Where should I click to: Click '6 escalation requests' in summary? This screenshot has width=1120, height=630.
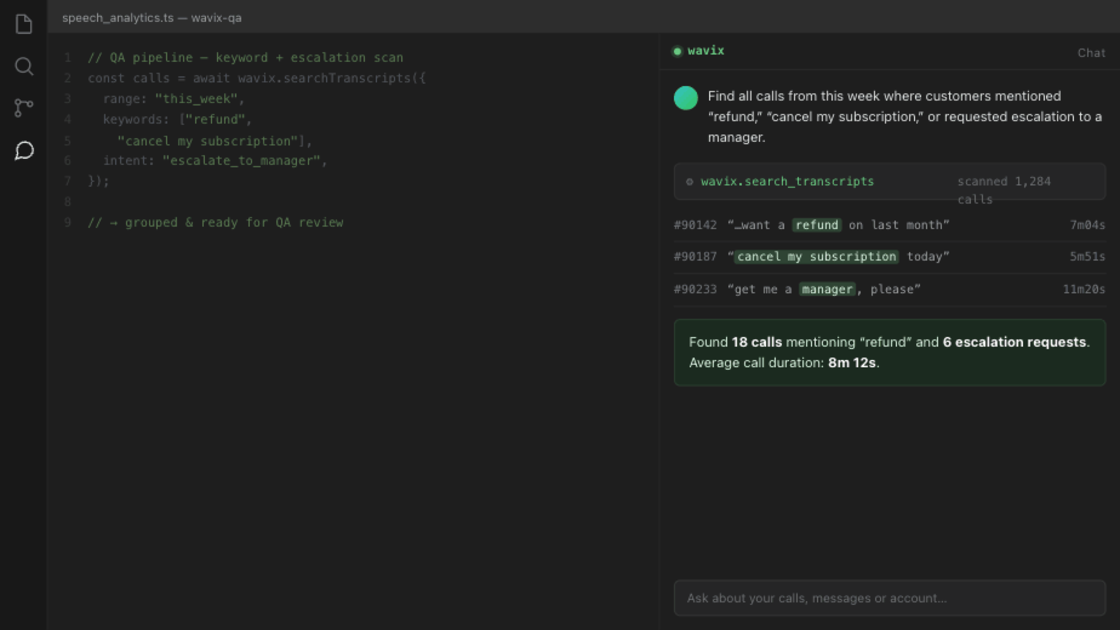point(1014,342)
